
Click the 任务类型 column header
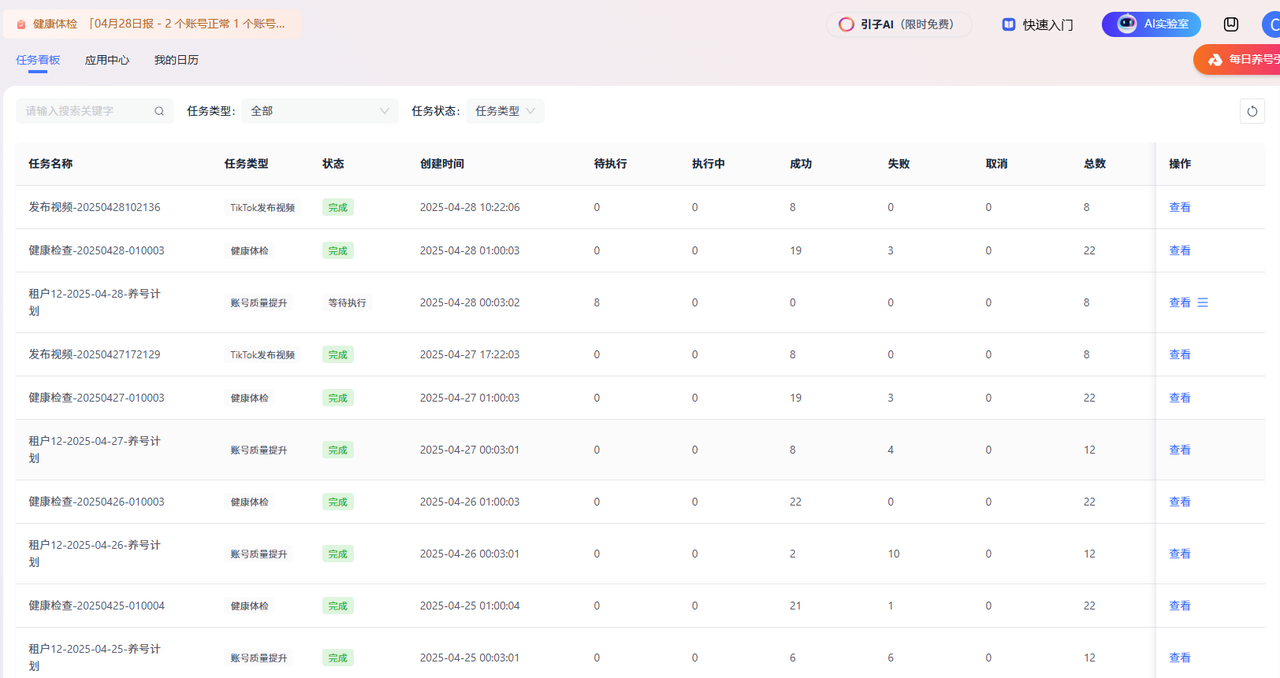(247, 164)
